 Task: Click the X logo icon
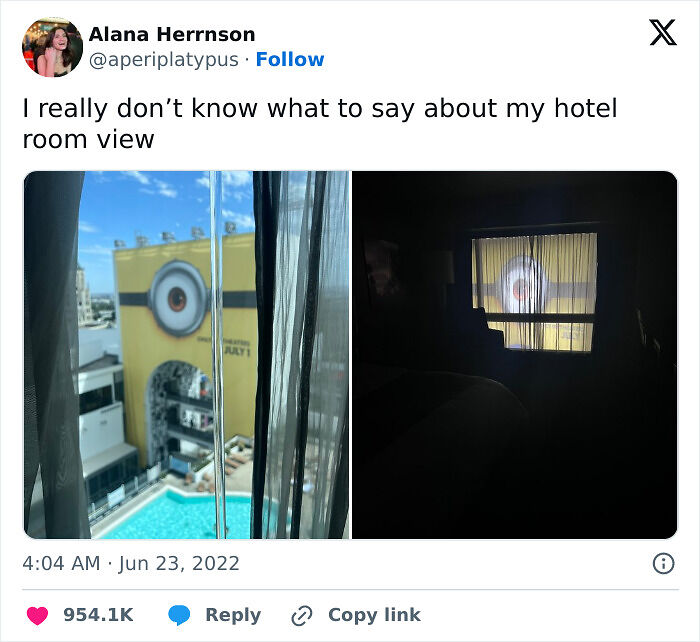coord(663,32)
